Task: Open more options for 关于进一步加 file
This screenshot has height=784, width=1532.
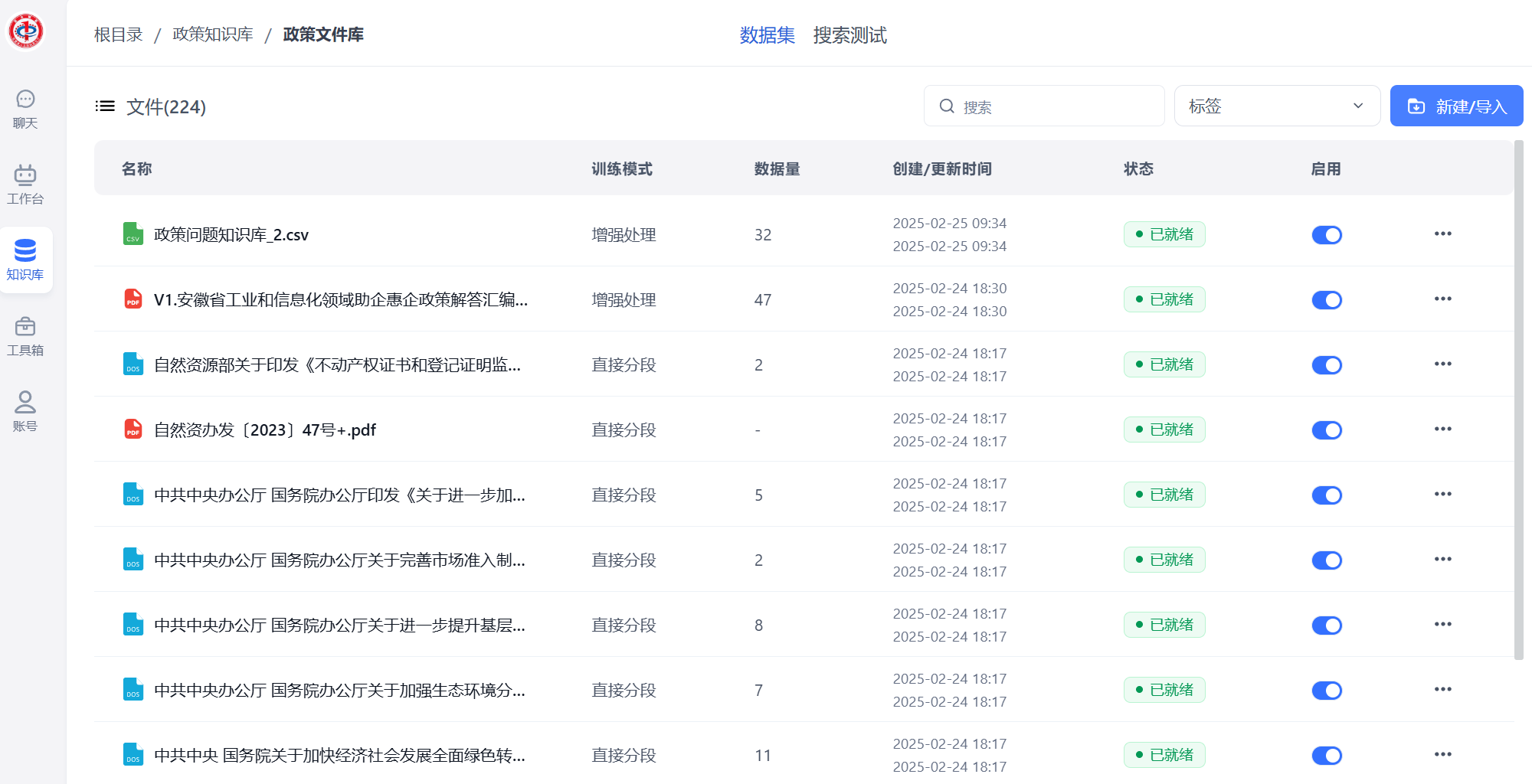Action: pos(1443,494)
